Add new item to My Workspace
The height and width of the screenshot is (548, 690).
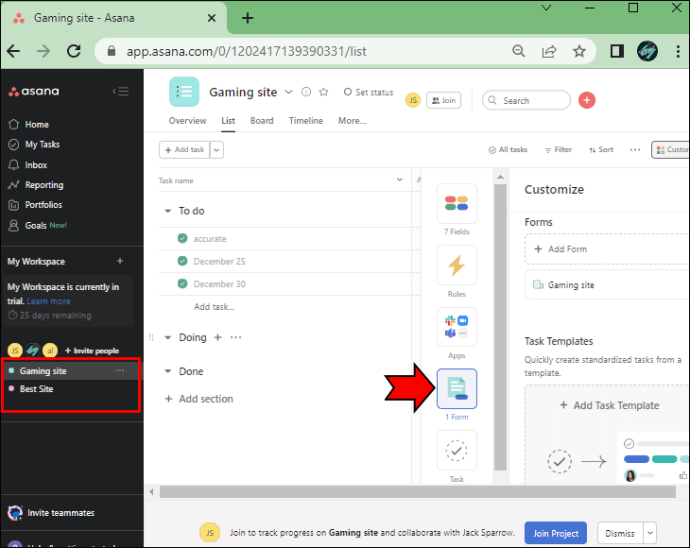click(x=120, y=261)
